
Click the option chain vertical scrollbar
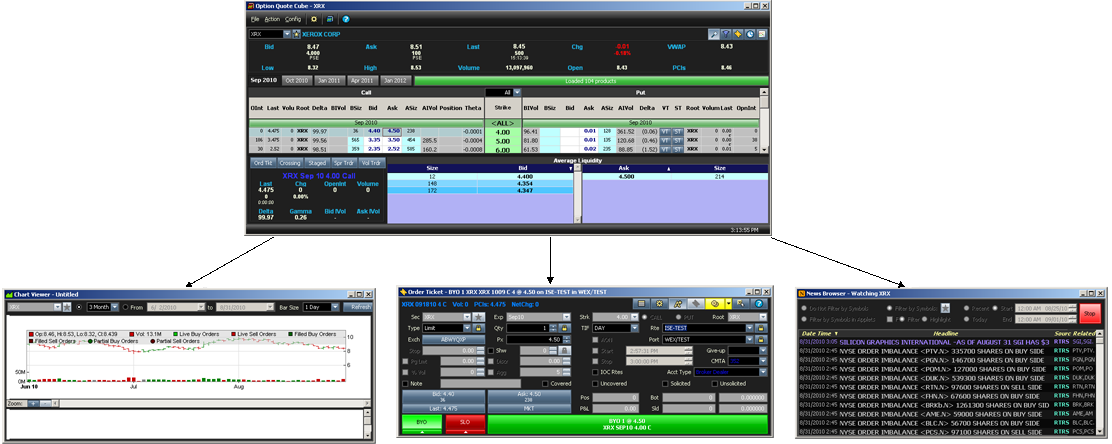coord(764,121)
